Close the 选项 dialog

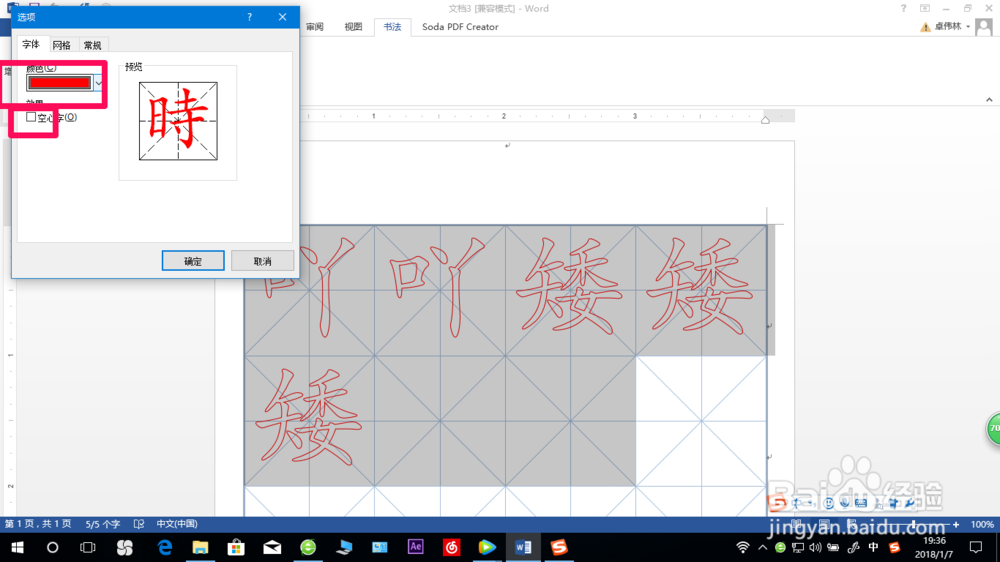pyautogui.click(x=283, y=17)
